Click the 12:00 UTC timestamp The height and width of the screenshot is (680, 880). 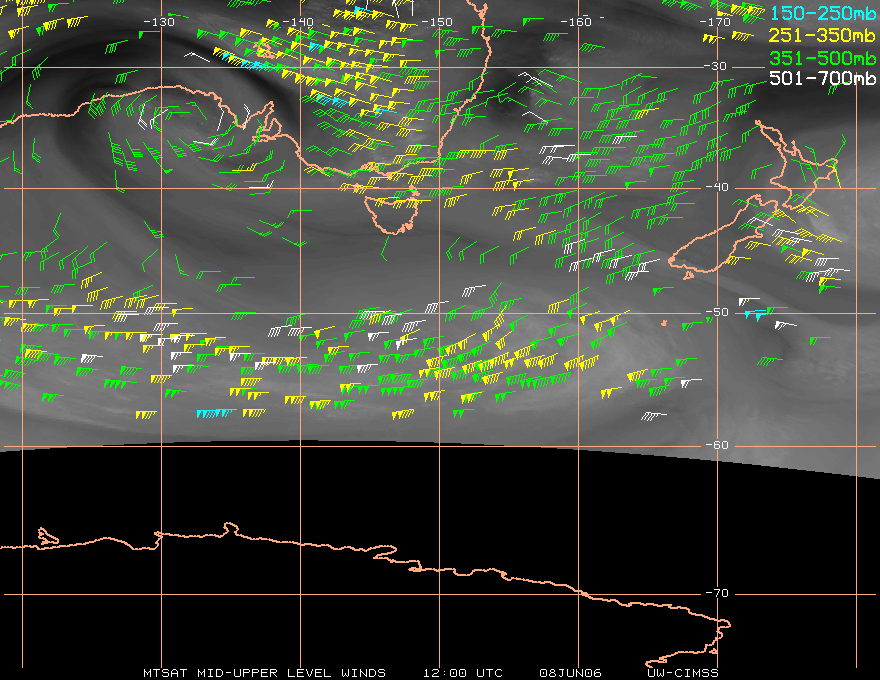click(x=463, y=673)
